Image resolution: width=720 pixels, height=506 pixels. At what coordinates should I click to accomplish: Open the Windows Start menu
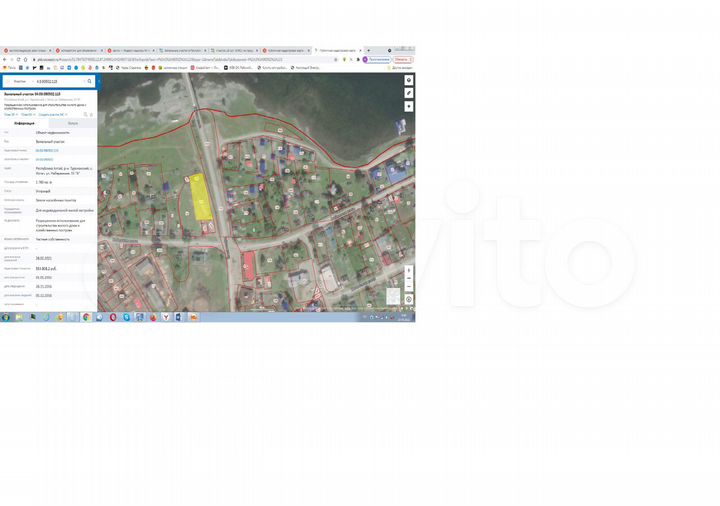click(6, 317)
